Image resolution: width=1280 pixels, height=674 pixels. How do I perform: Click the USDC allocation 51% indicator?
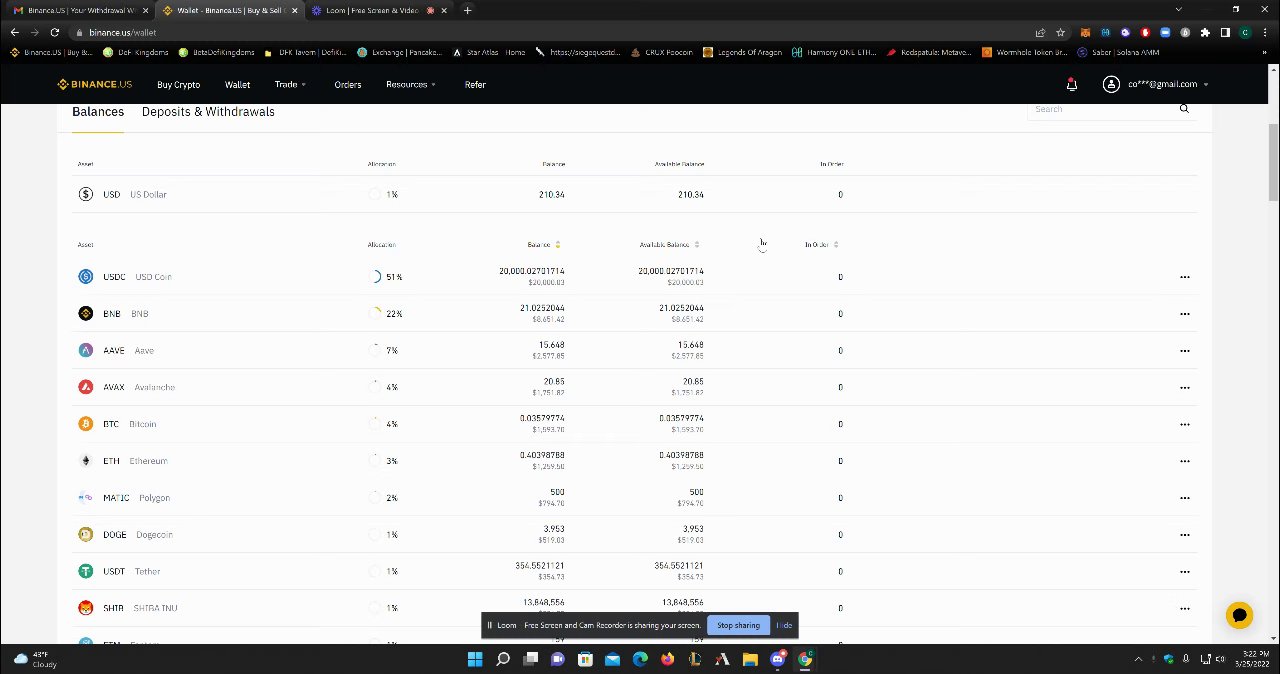point(386,277)
